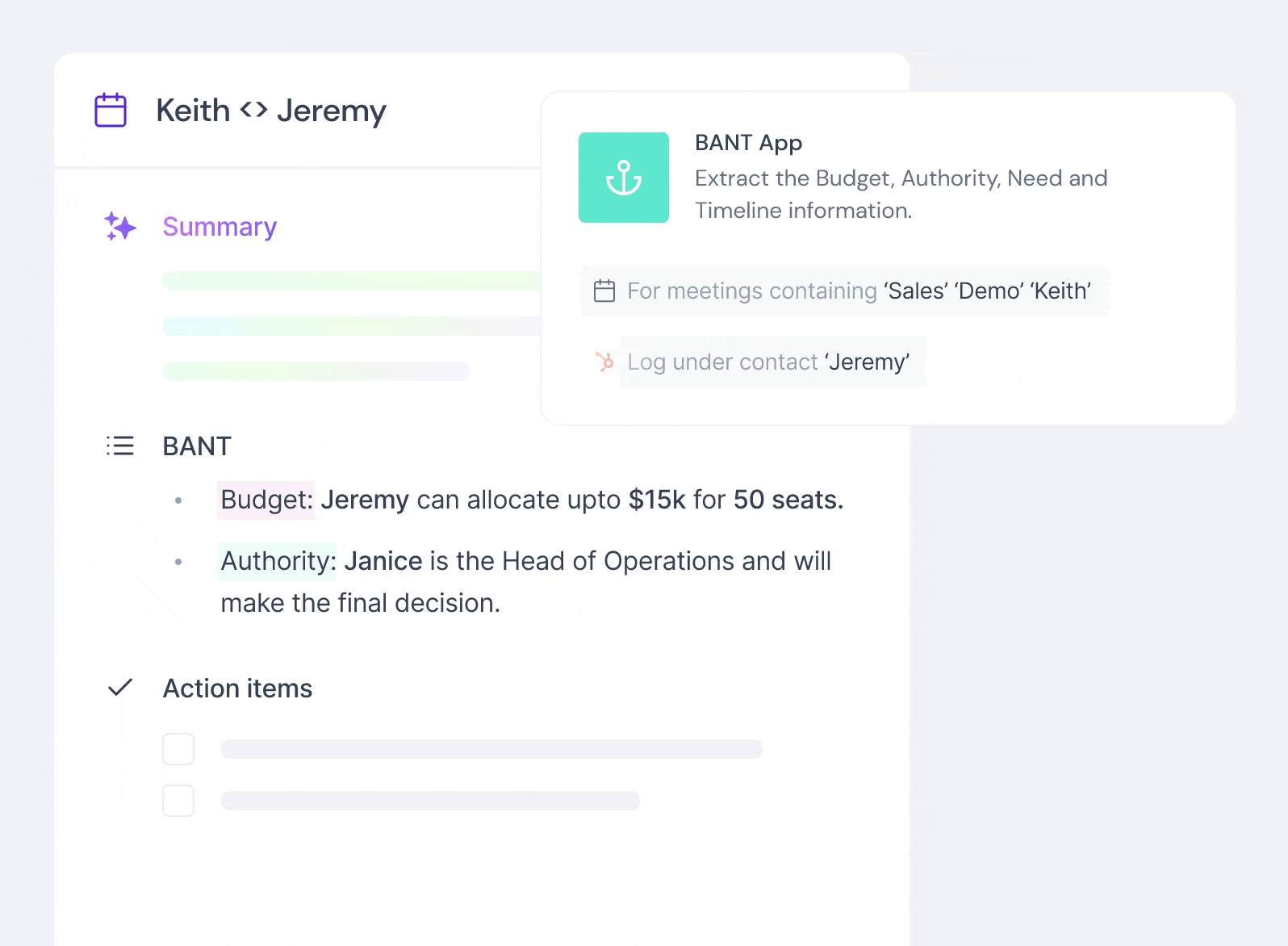Click the Keith <> Jeremy meeting title

click(x=271, y=111)
